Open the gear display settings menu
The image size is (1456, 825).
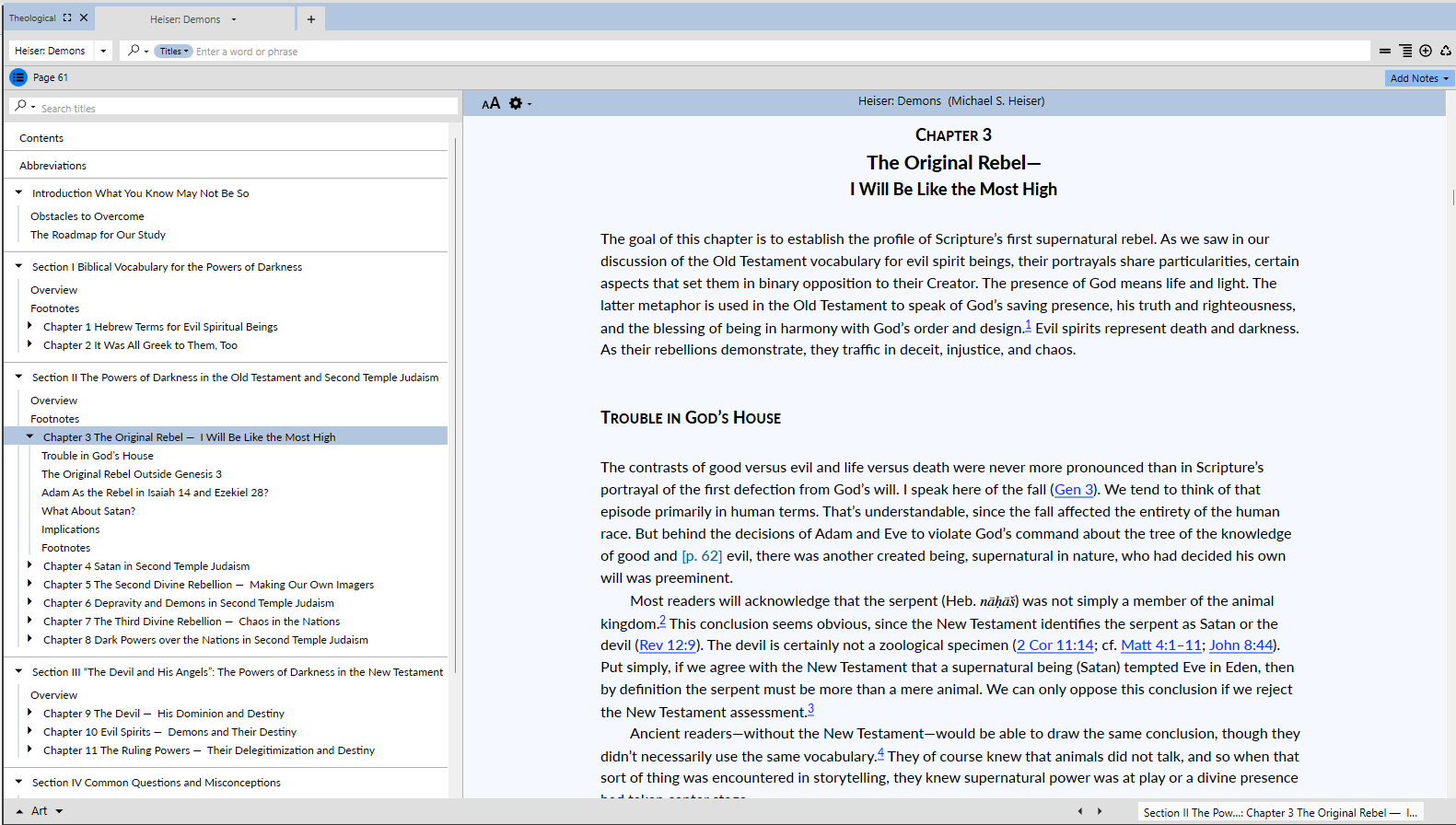point(516,103)
